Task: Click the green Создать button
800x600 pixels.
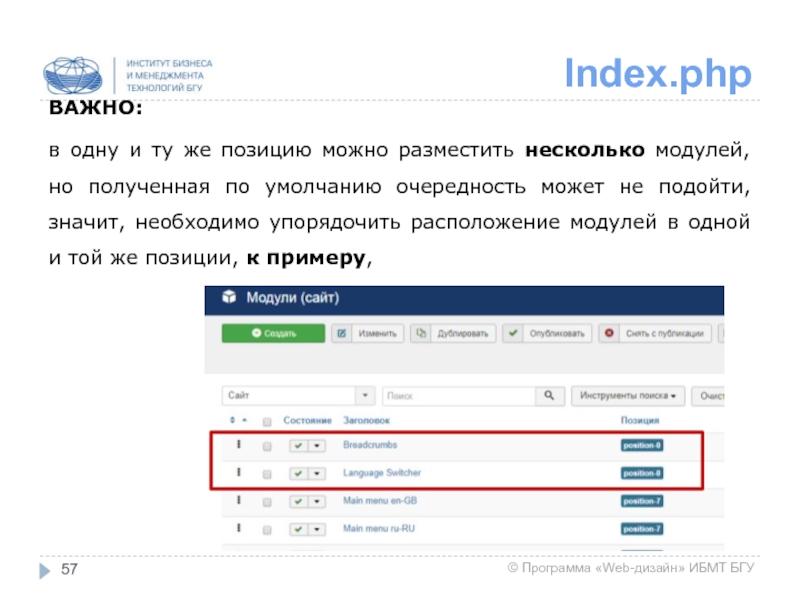Action: coord(273,333)
